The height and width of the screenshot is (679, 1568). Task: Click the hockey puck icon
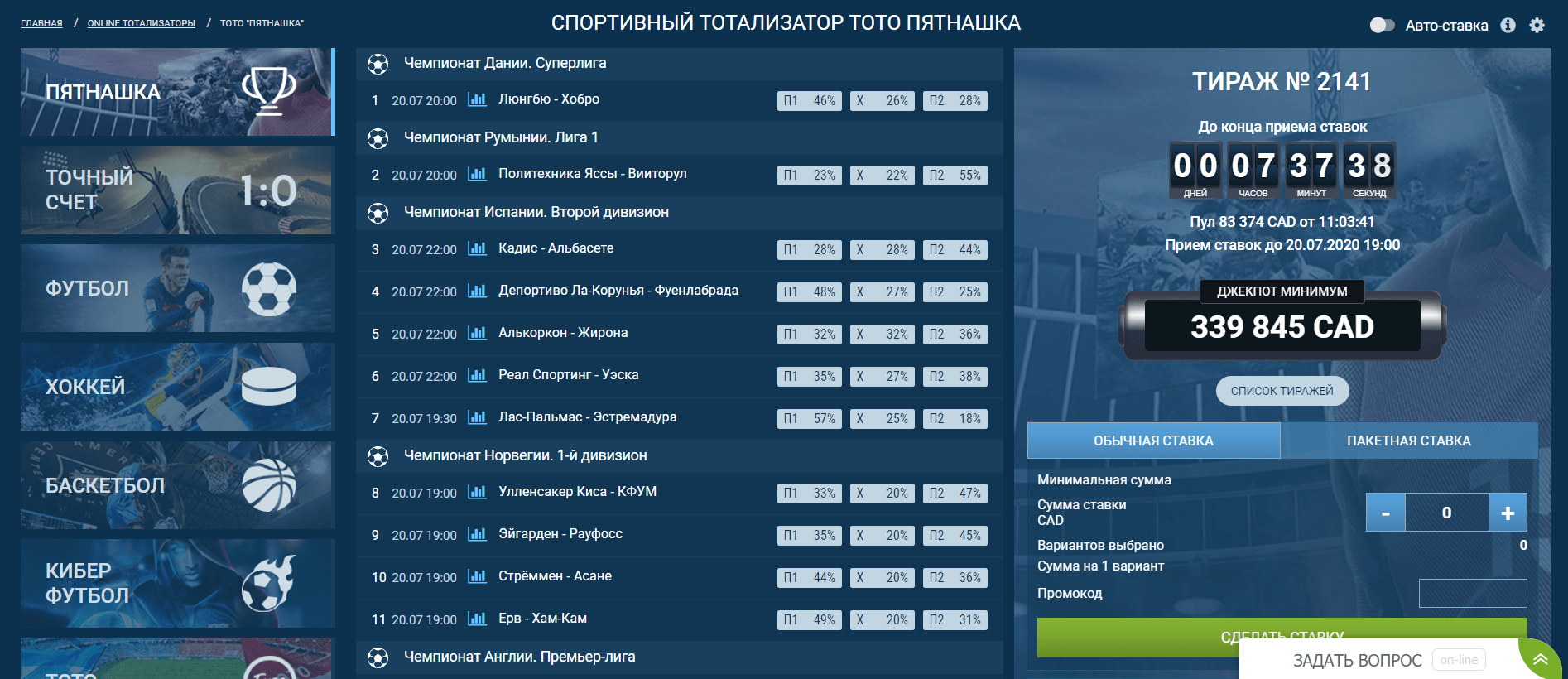pyautogui.click(x=269, y=387)
